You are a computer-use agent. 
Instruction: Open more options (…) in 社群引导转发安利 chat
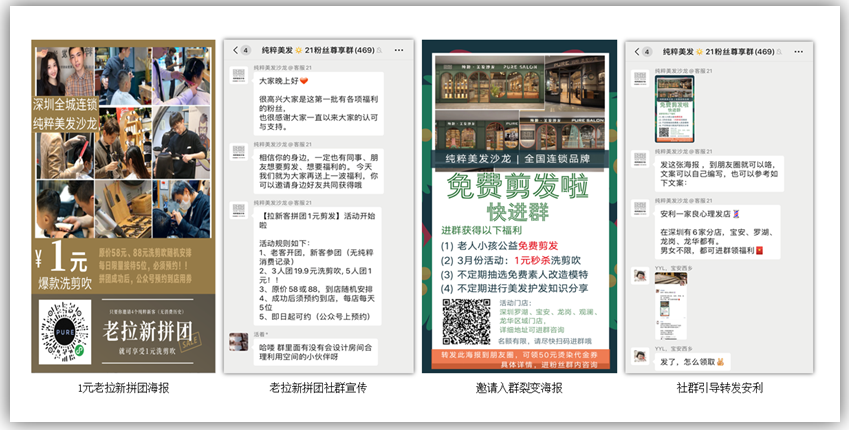799,52
